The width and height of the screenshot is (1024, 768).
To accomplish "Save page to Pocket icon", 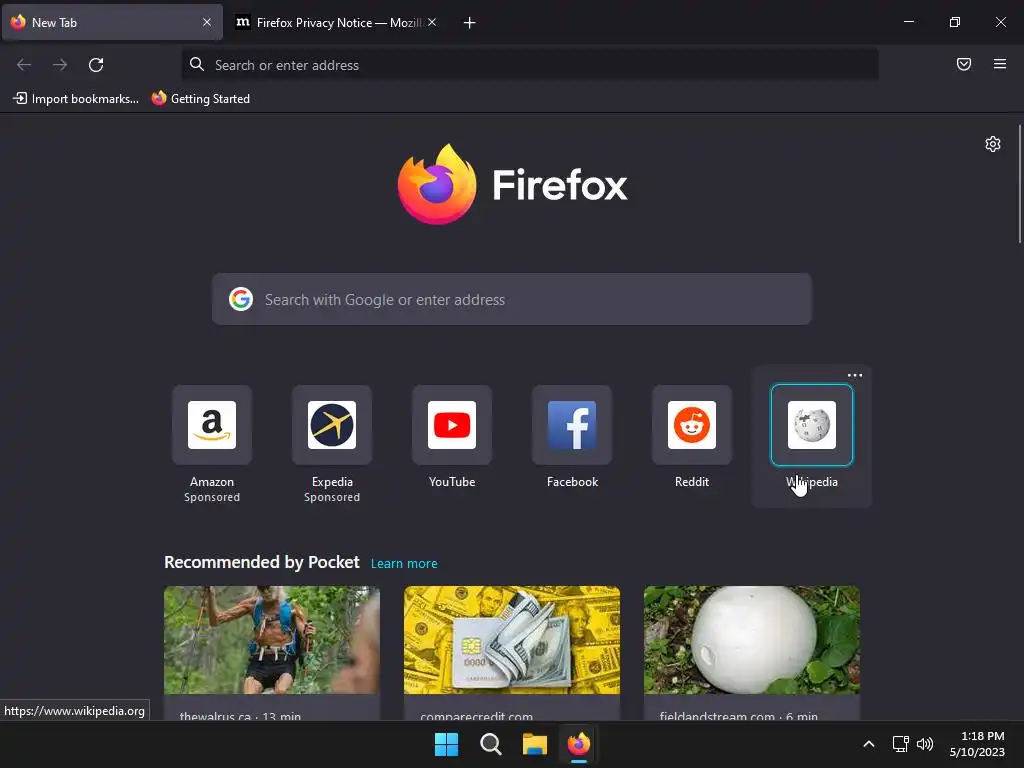I will [964, 64].
